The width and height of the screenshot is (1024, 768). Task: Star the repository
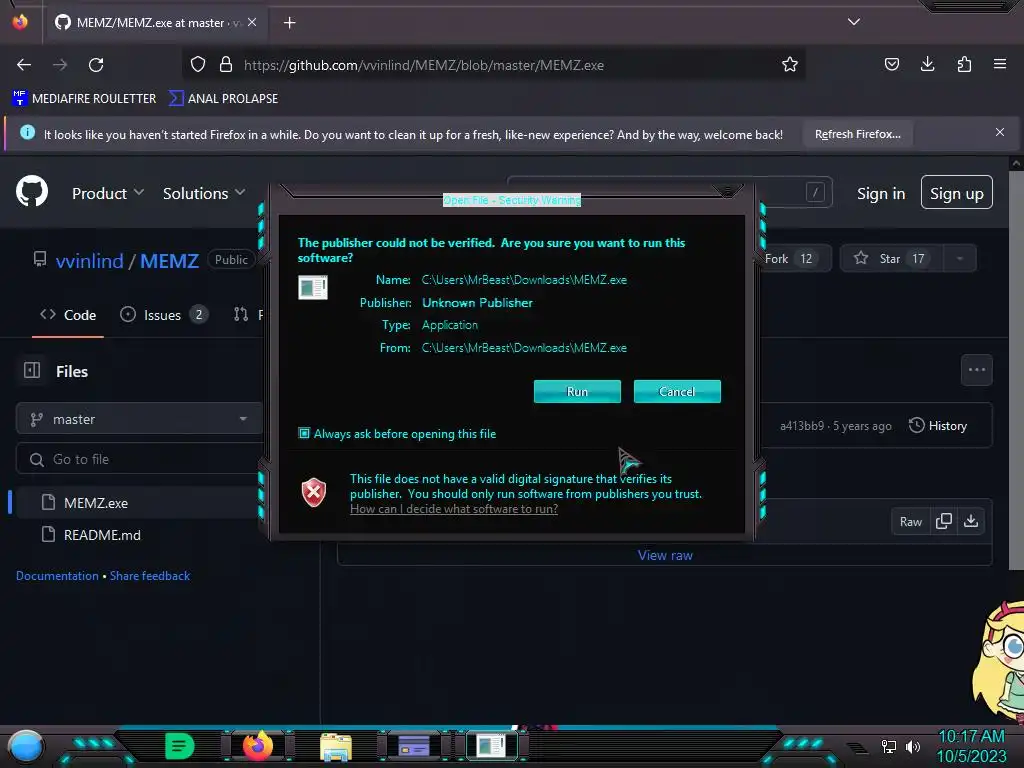pos(889,259)
